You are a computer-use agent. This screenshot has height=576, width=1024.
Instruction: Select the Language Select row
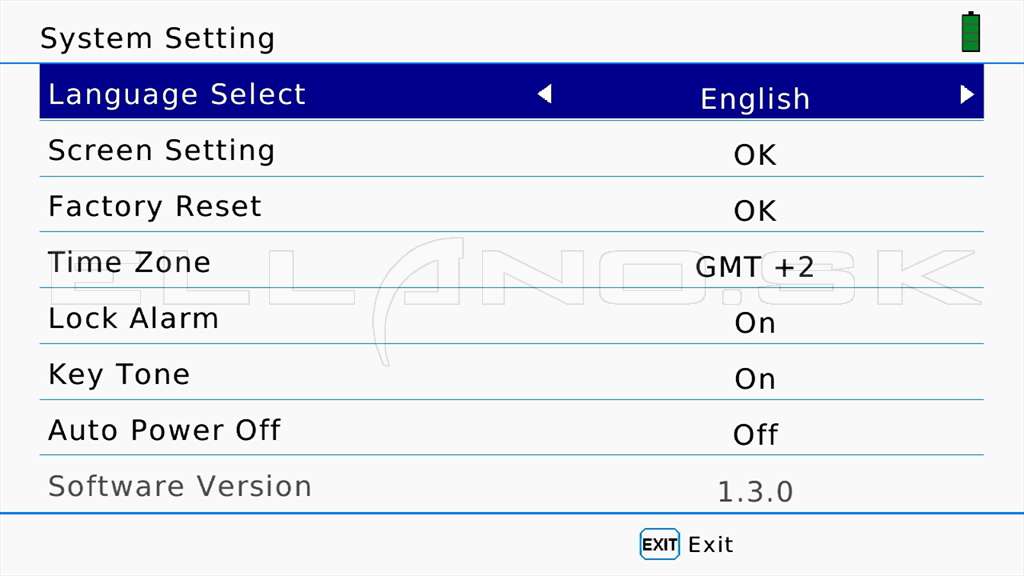coord(511,92)
